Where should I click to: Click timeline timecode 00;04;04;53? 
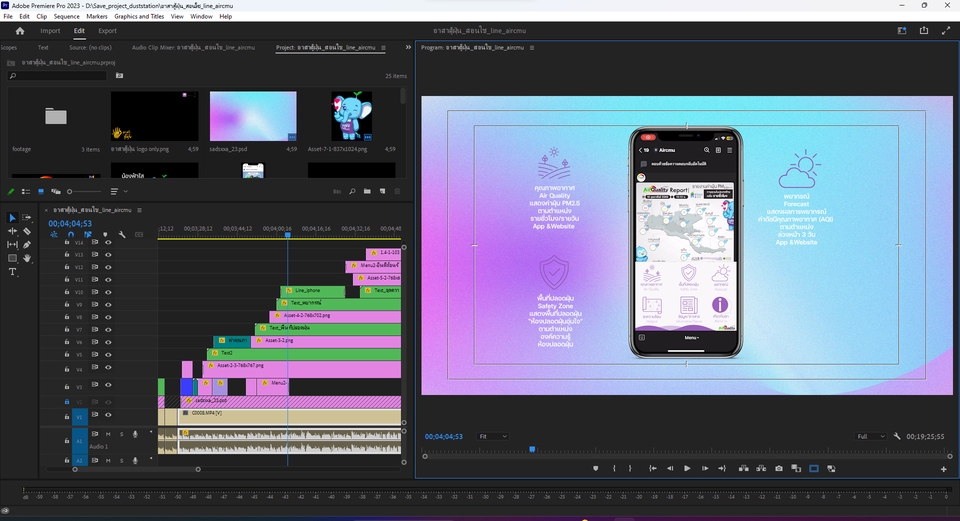[70, 223]
